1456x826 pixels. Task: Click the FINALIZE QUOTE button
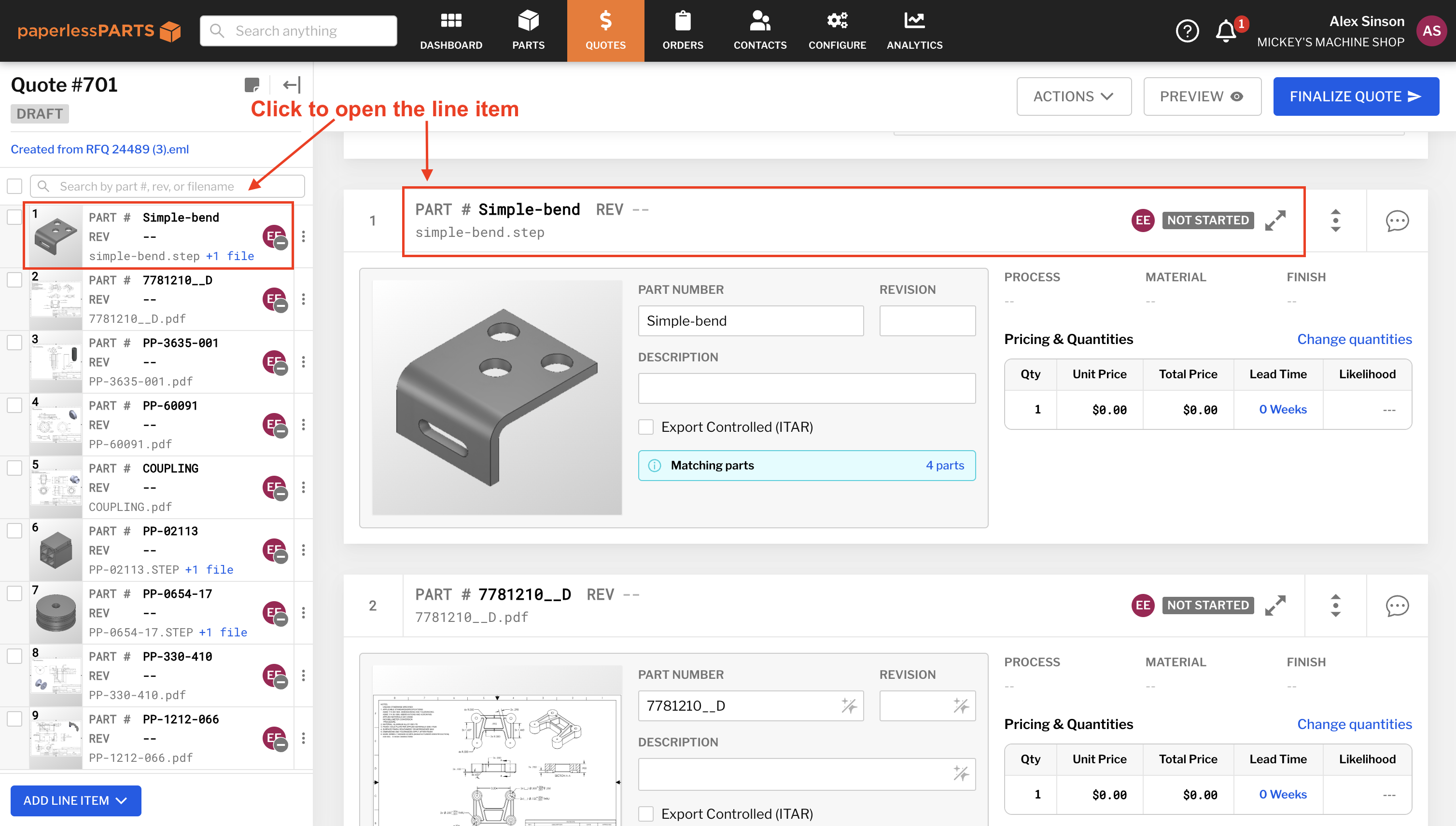[x=1356, y=96]
